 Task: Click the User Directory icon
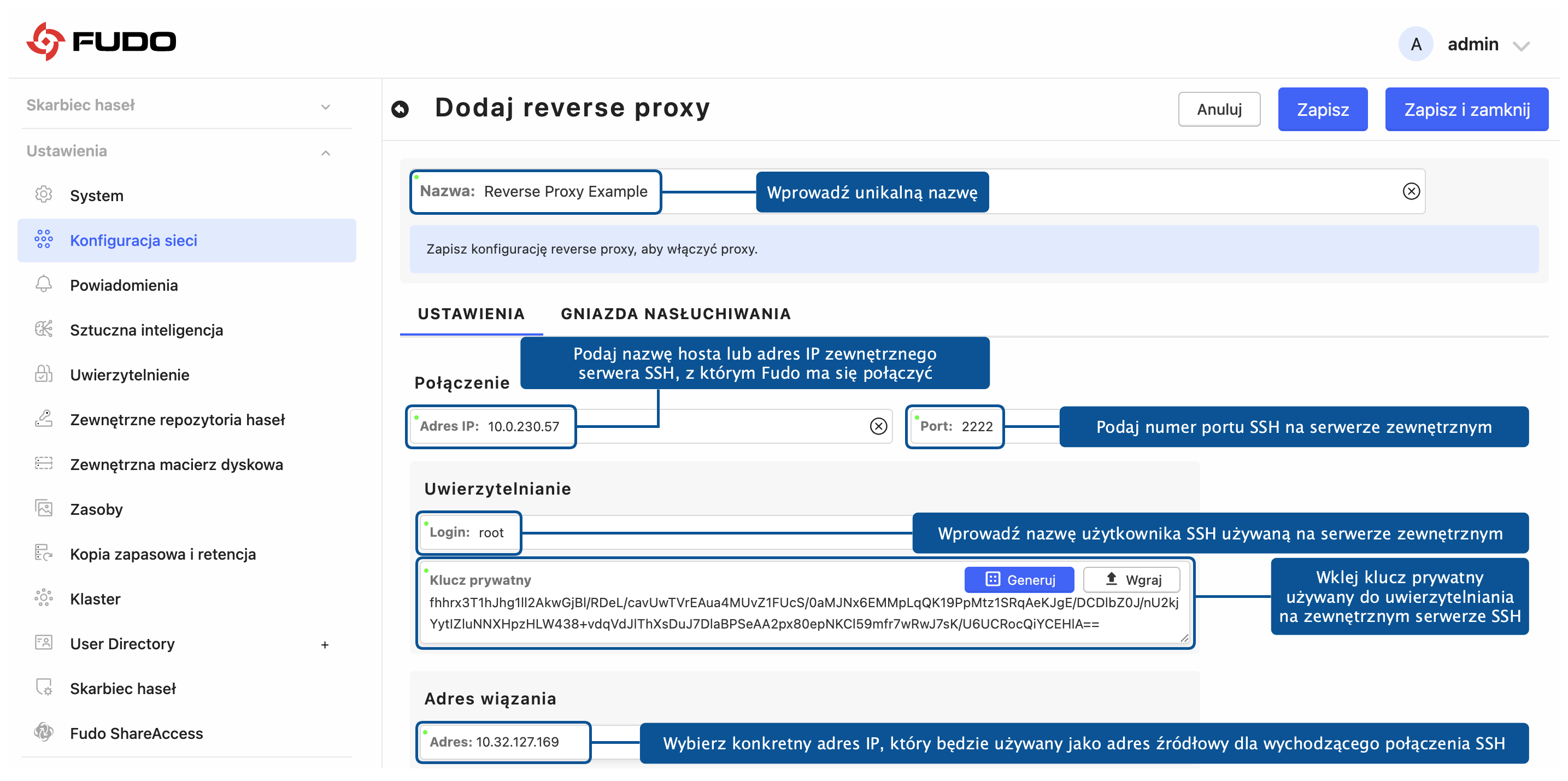click(x=44, y=643)
